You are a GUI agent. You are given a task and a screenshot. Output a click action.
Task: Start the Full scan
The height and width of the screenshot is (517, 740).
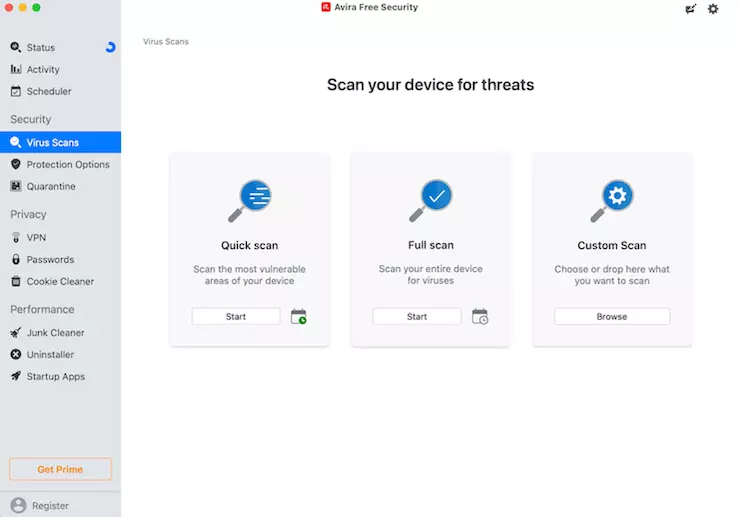(x=417, y=316)
